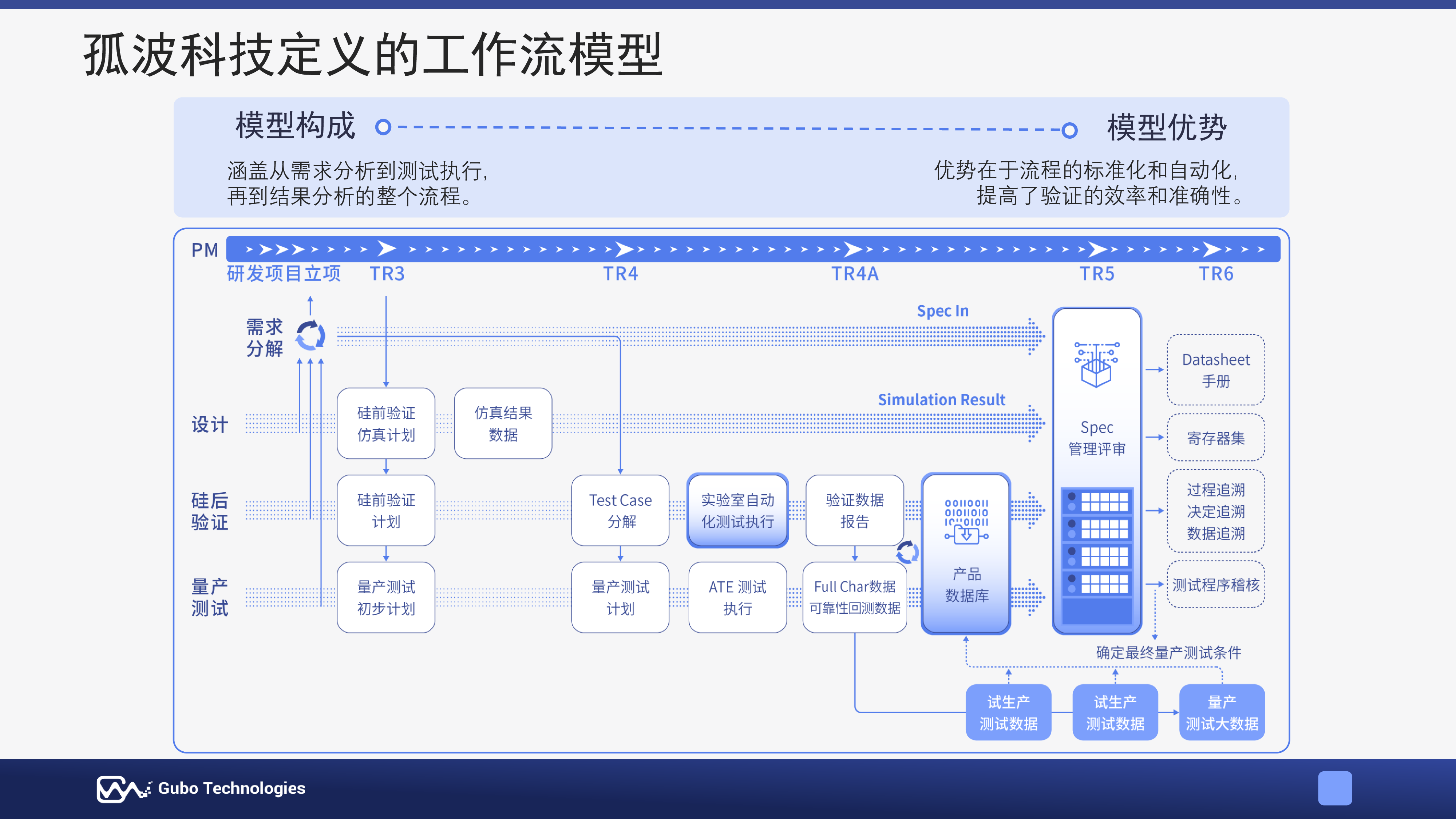Image resolution: width=1456 pixels, height=819 pixels.
Task: Click the slide title 孤波科技定义的工作流模型
Action: 373,54
